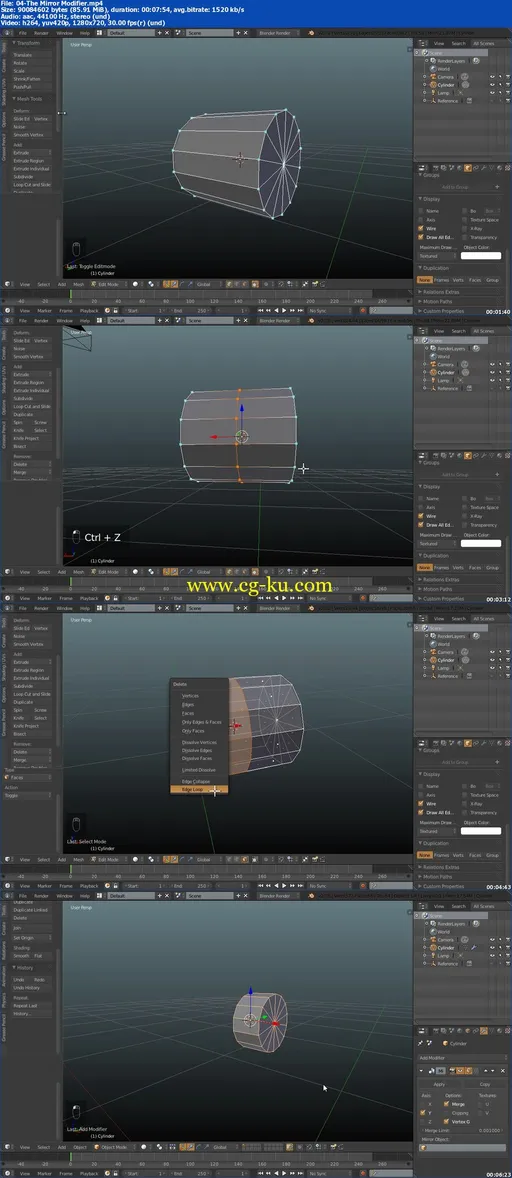Remove the Mirror modifier with its X icon
The width and height of the screenshot is (512, 1178).
pyautogui.click(x=503, y=1071)
